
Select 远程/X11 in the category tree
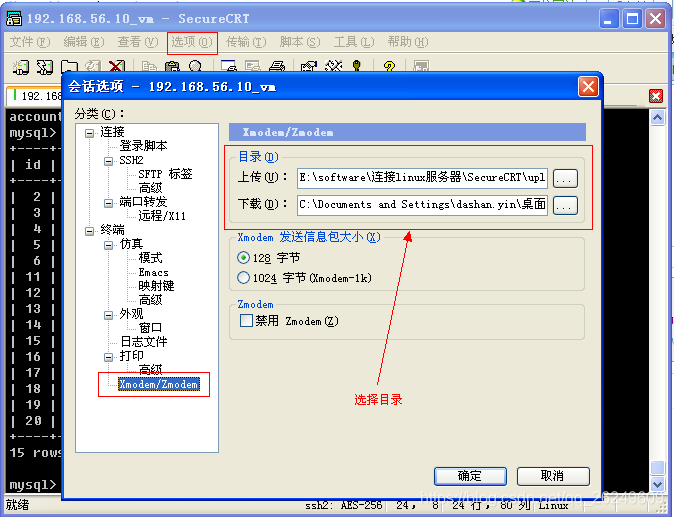[162, 216]
